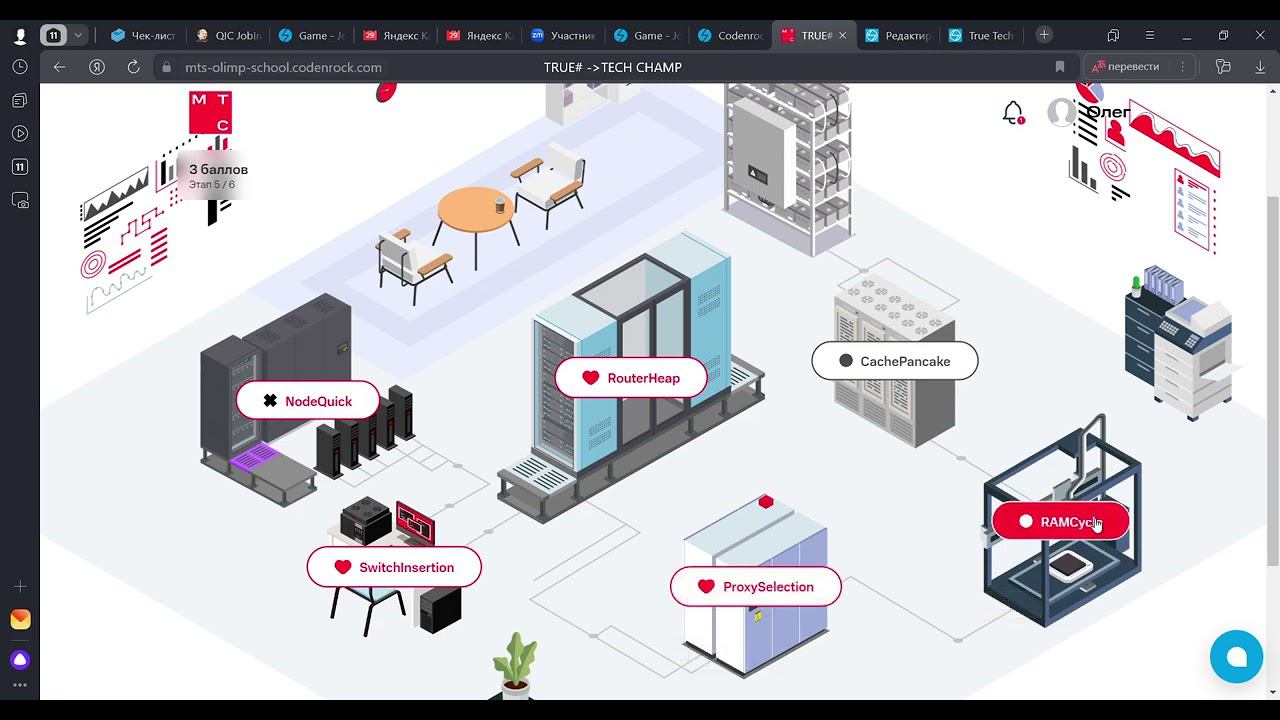Open the sidebar history clock icon
Screen dimensions: 1280x720
20,67
